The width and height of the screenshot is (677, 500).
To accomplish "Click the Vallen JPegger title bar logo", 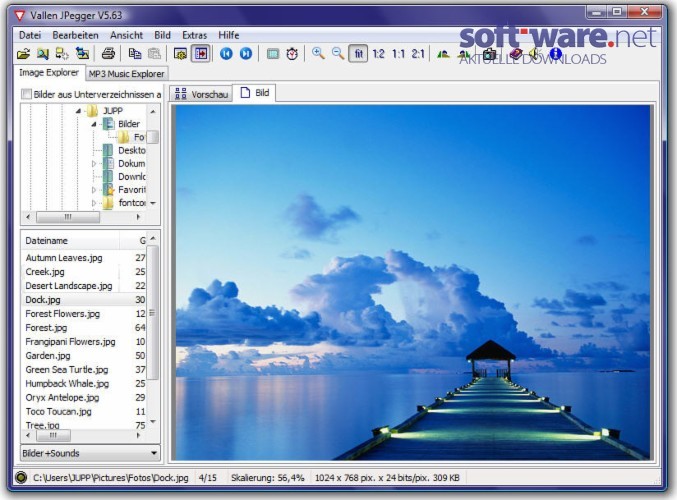I will click(19, 16).
